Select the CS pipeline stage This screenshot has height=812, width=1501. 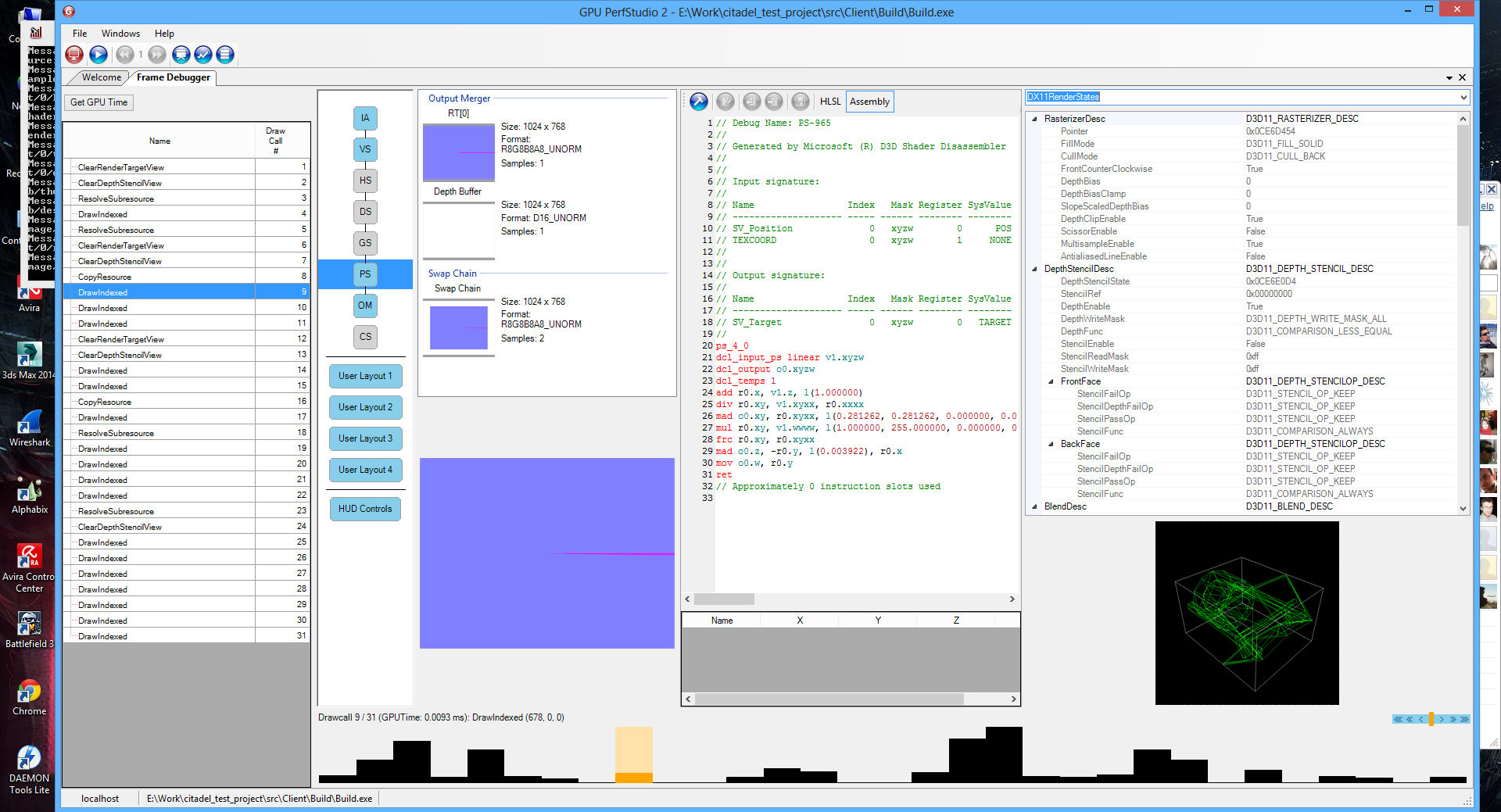click(365, 337)
